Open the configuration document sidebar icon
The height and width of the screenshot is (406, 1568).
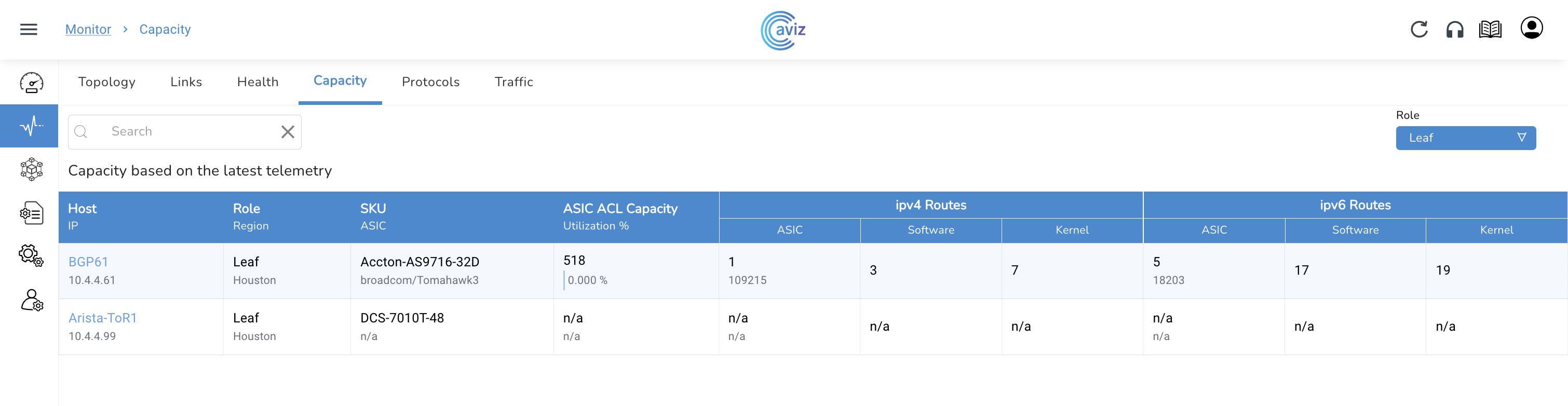(31, 213)
